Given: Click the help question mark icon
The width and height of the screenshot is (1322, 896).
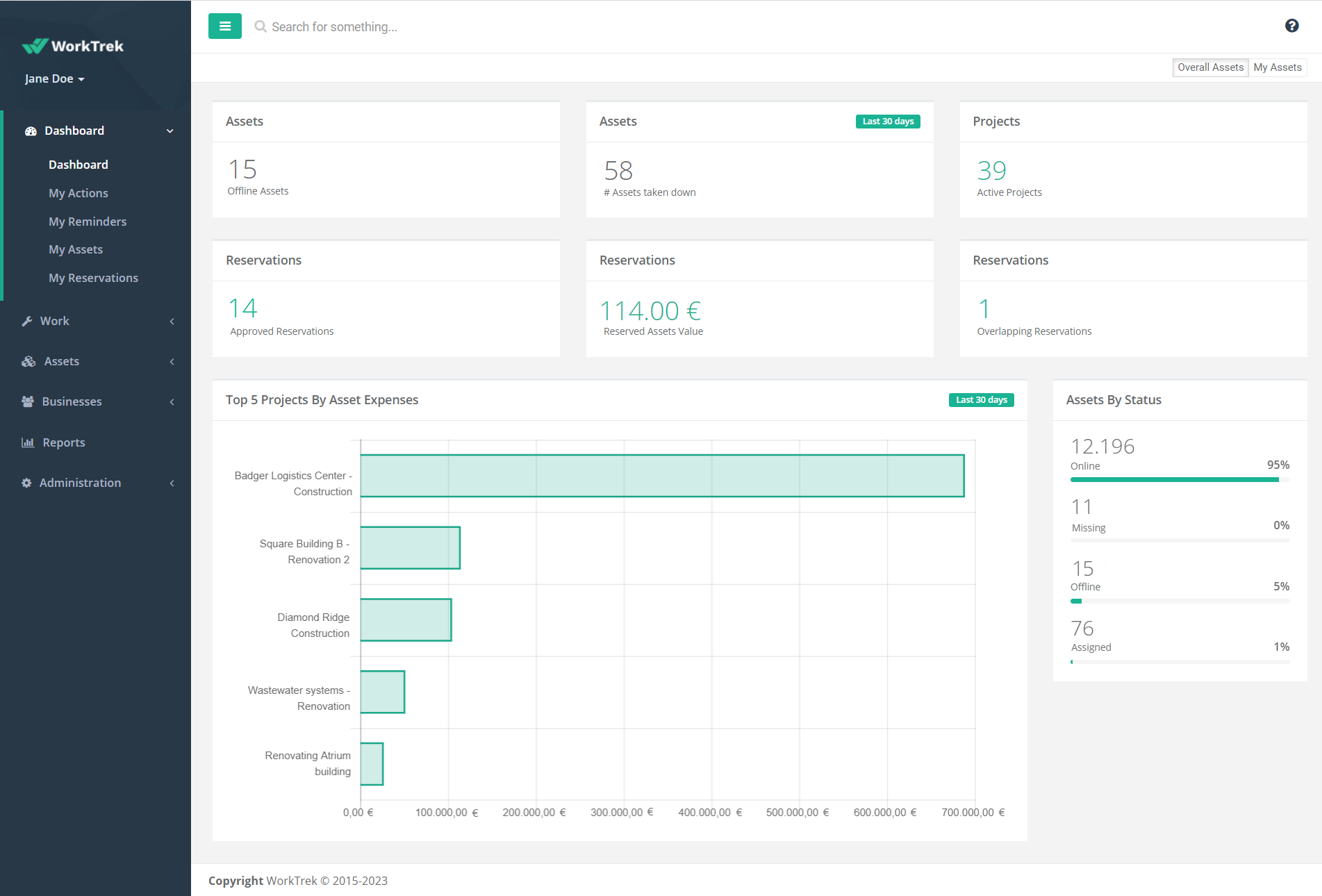Looking at the screenshot, I should pyautogui.click(x=1292, y=25).
